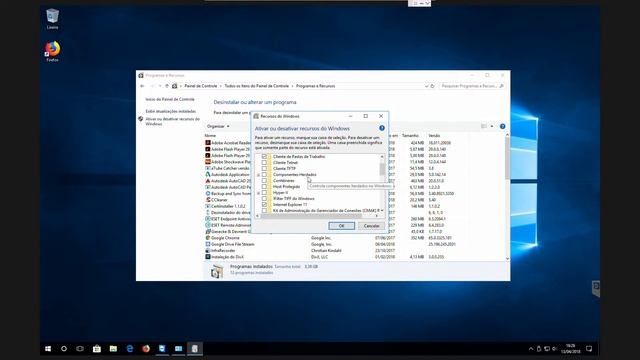Screen dimensions: 640x360
Task: Click features list vertical scrollbar thumb
Action: pyautogui.click(x=382, y=169)
